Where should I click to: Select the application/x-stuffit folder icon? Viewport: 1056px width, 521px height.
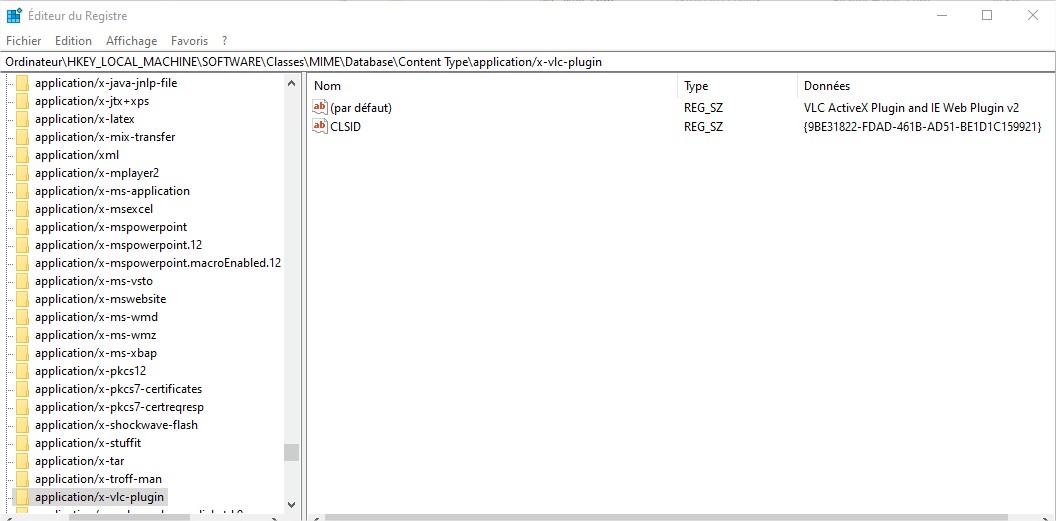(23, 443)
